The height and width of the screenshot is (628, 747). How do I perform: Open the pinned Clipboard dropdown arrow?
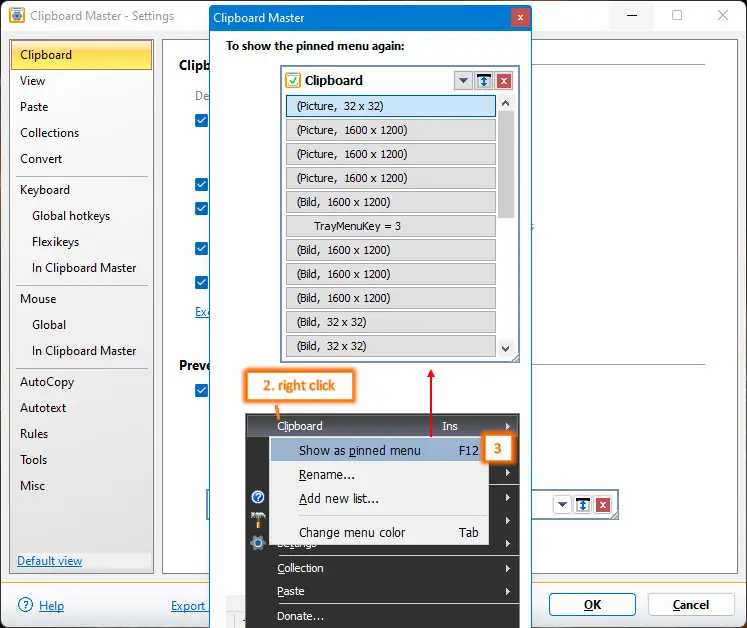pos(463,81)
